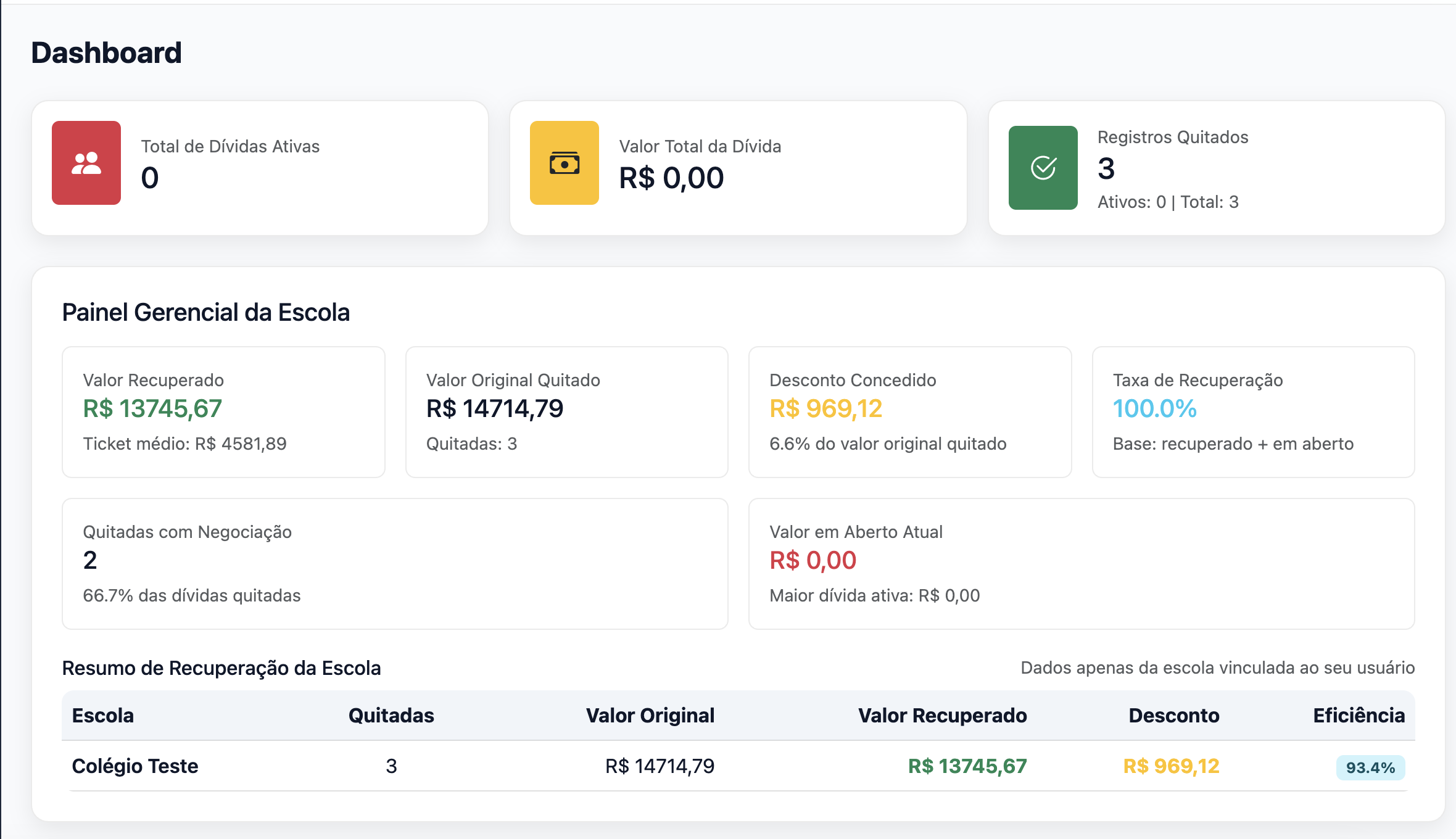Select the Dashboard page heading
The width and height of the screenshot is (1456, 839).
pyautogui.click(x=106, y=52)
